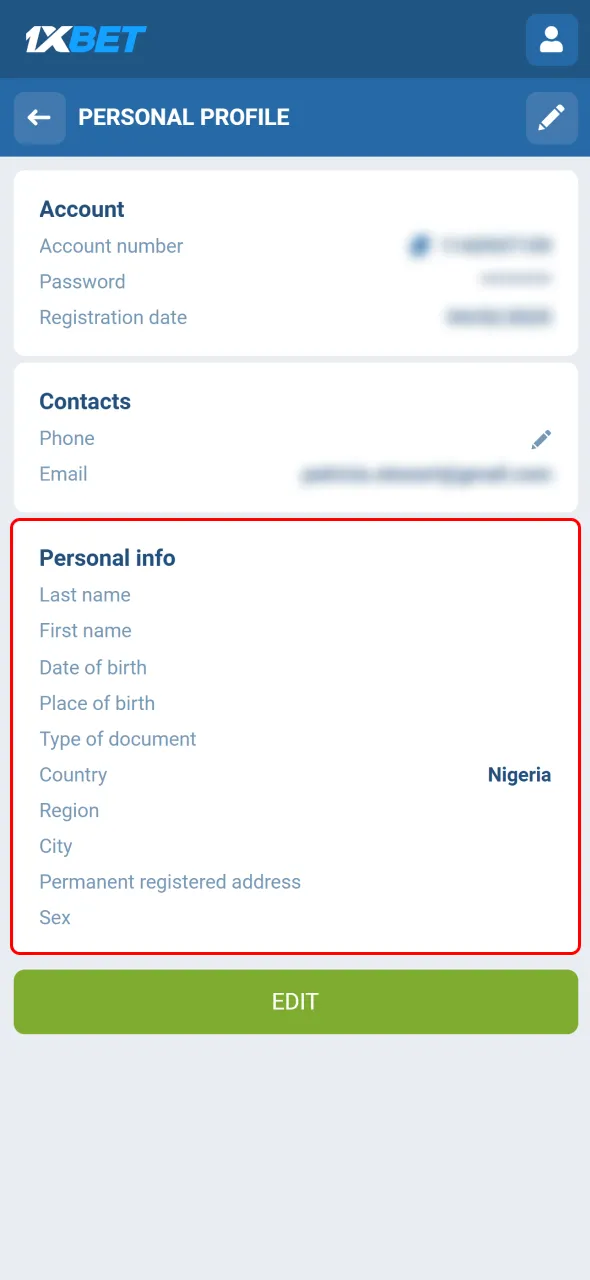Select the Country value Nigeria
The height and width of the screenshot is (1280, 590).
pos(519,774)
